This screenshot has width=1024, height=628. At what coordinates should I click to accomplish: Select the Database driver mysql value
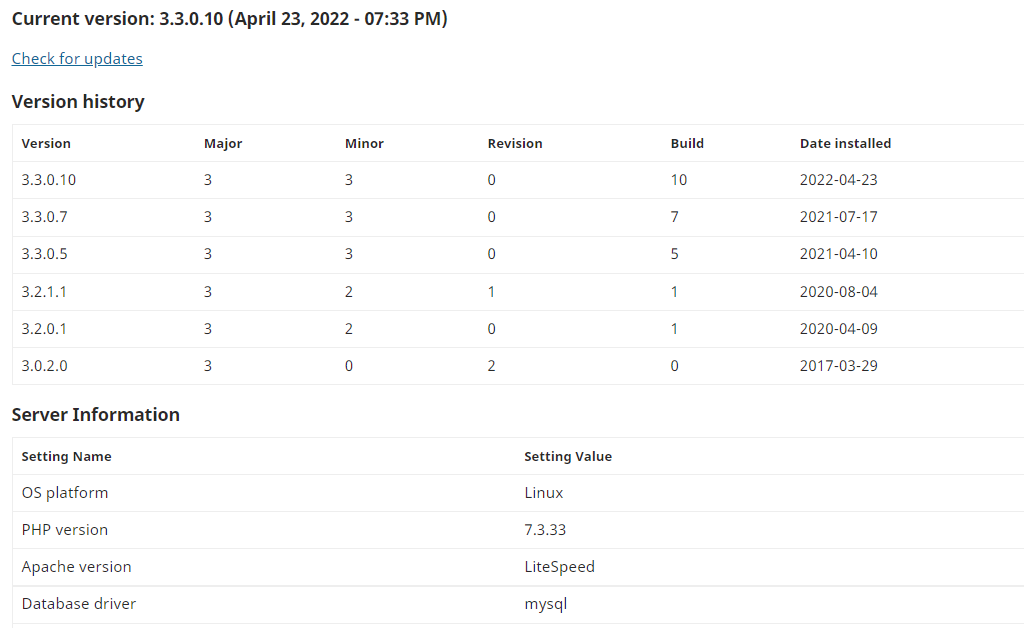click(x=545, y=604)
